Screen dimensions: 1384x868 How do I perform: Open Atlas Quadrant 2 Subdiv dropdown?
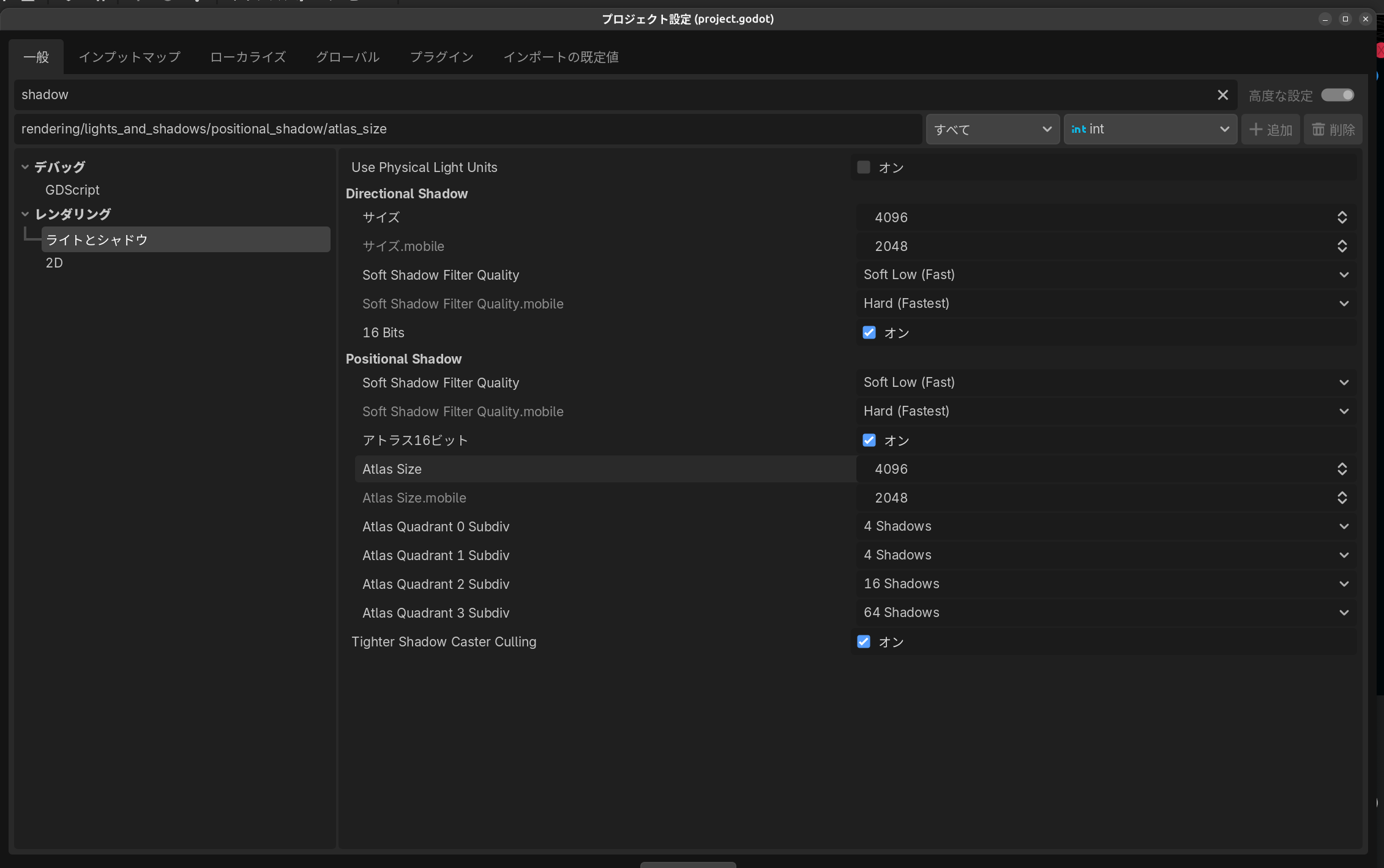(1105, 584)
